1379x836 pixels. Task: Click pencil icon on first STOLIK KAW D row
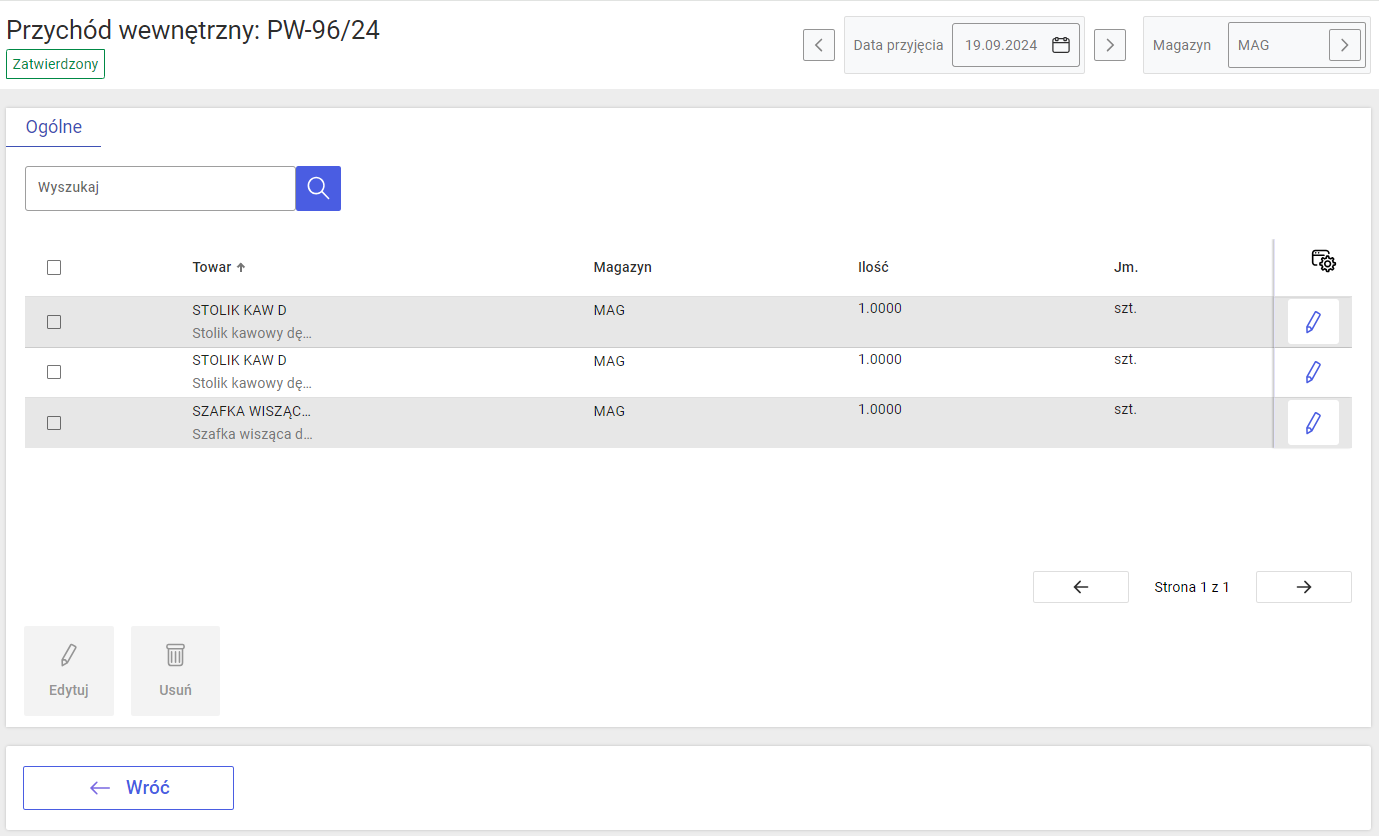1313,322
